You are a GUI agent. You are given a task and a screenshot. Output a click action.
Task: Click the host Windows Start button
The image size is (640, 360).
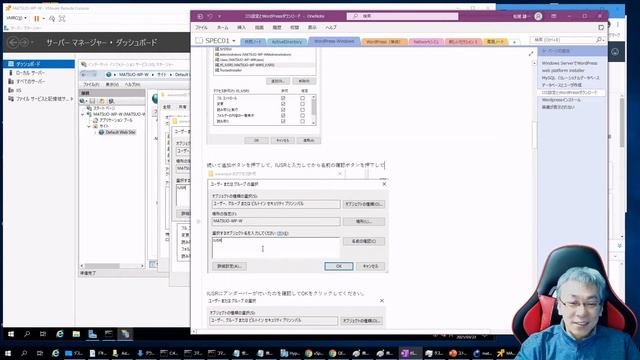coord(8,353)
